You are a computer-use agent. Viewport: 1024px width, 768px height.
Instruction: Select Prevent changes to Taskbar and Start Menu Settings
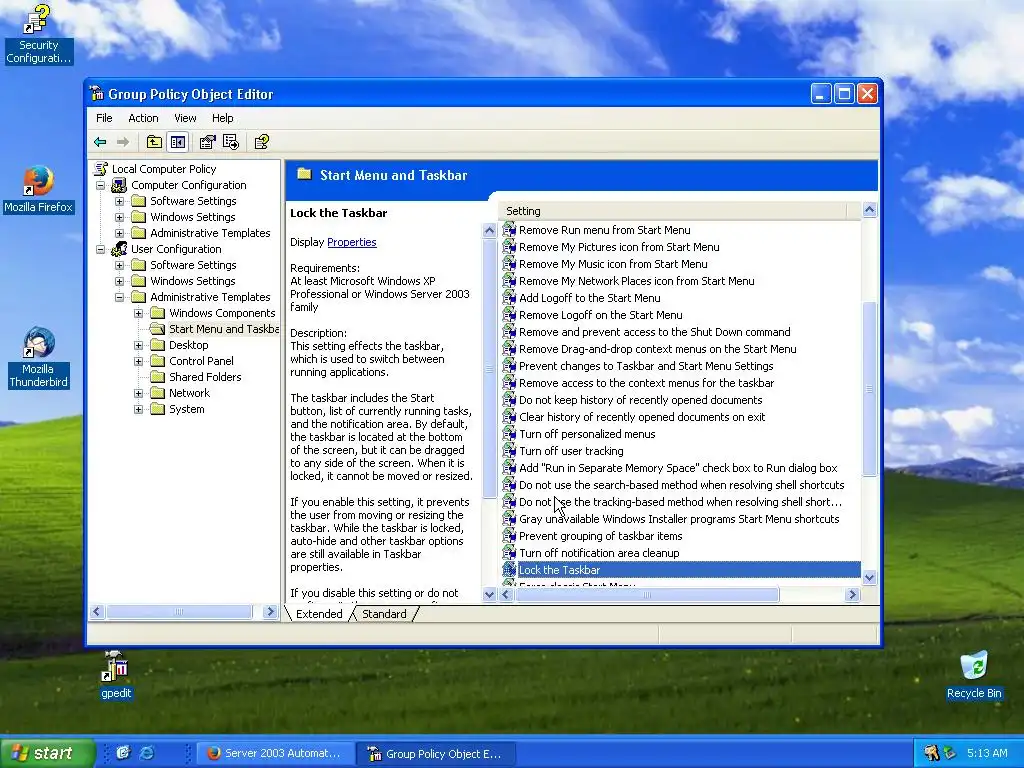646,366
